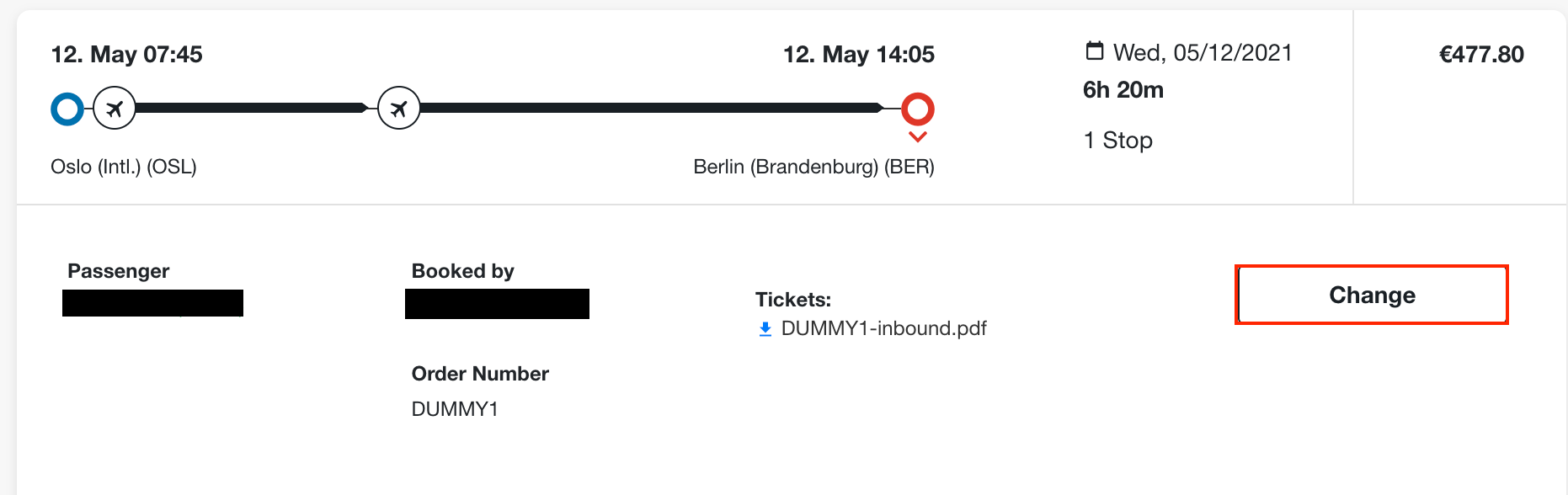
Task: Click the second flight segment line toward Berlin
Action: pos(650,108)
